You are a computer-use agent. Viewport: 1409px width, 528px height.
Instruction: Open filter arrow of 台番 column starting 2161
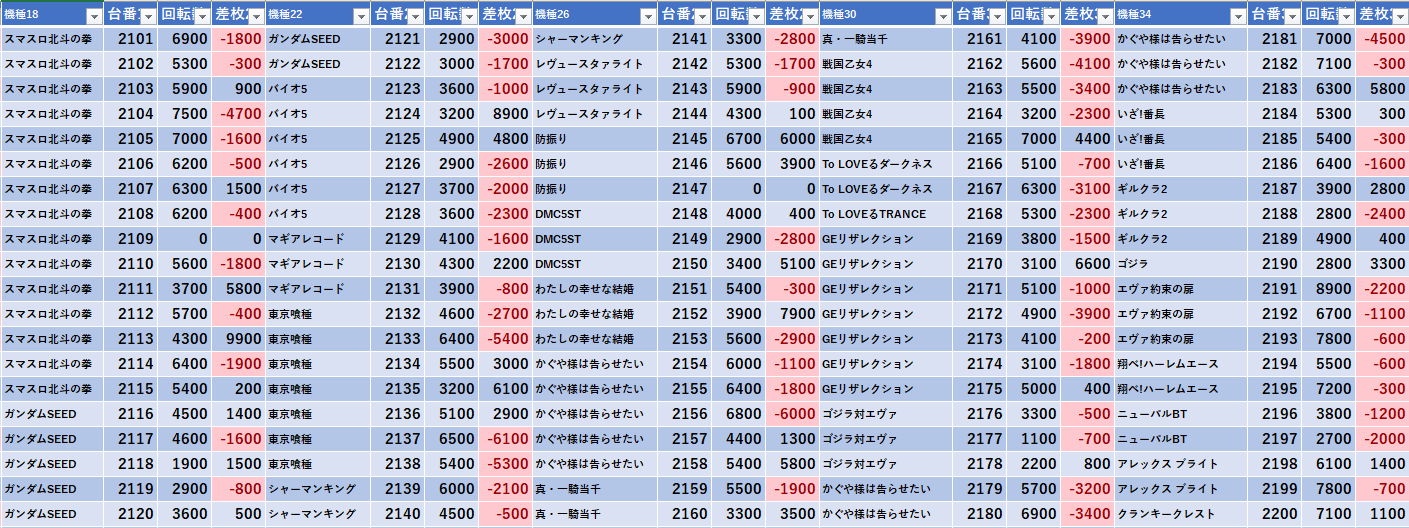[995, 16]
